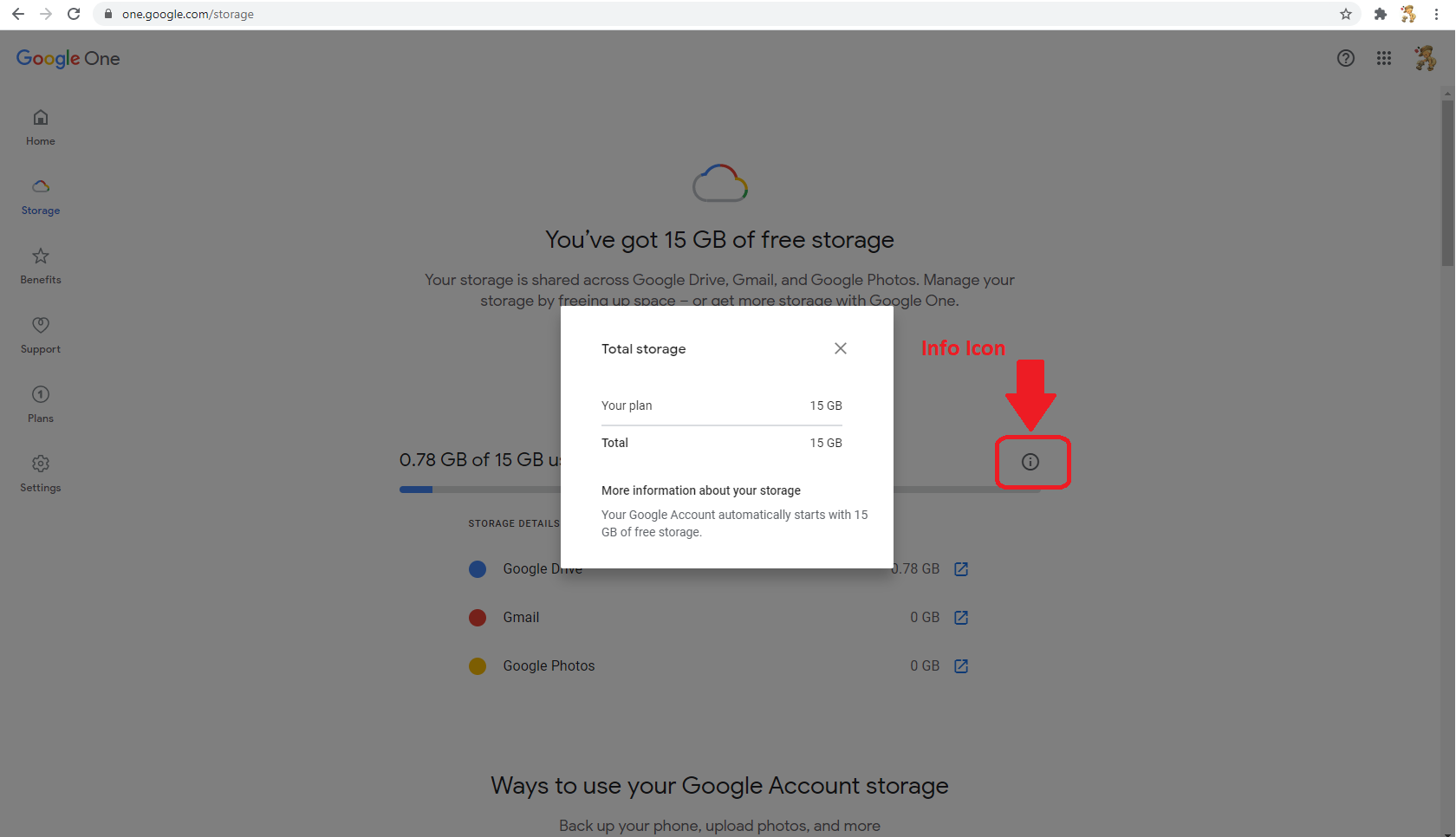Open the Google apps grid
This screenshot has height=837, width=1456.
point(1384,58)
